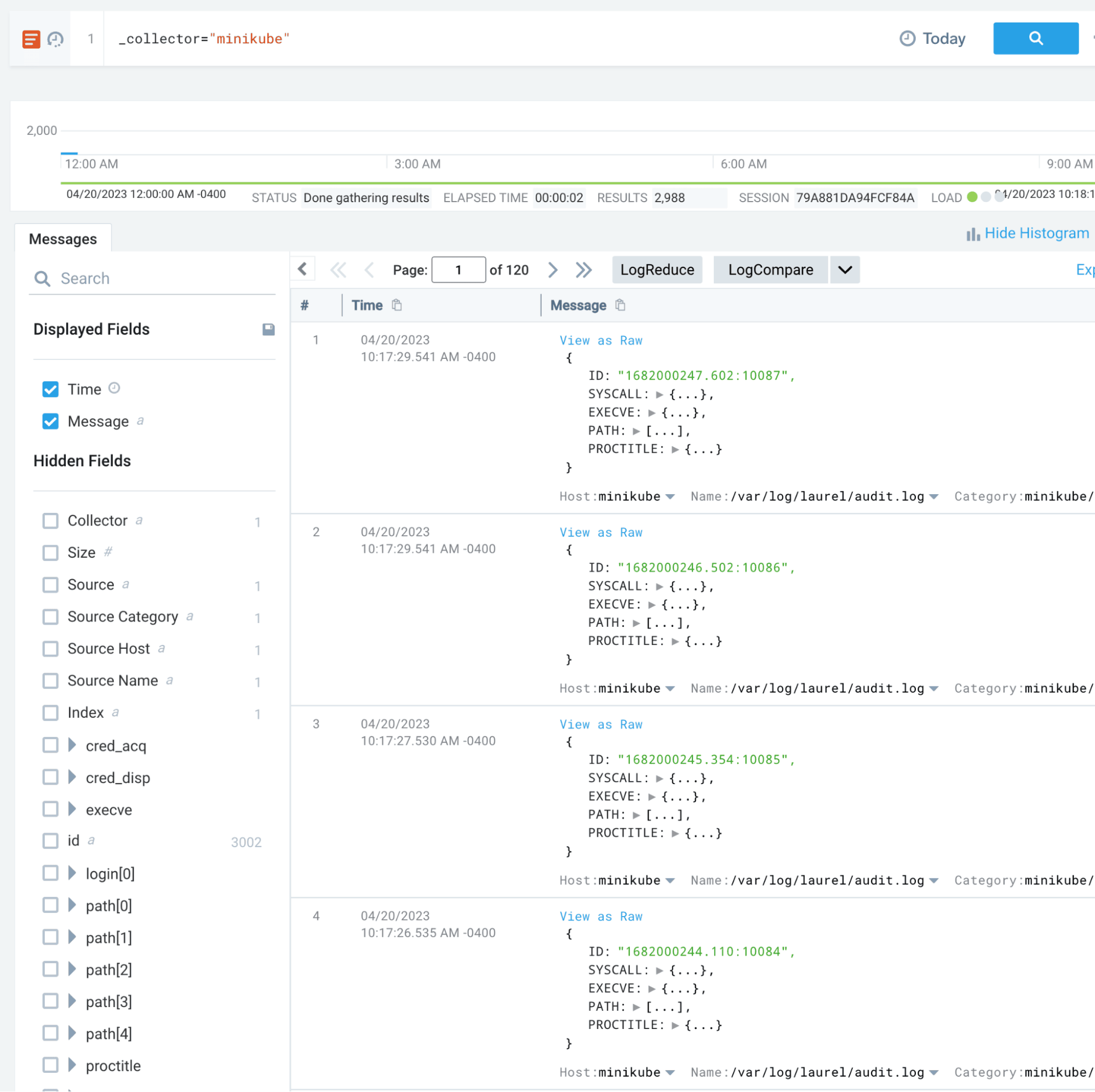Jump to the last results page
Viewport: 1095px width, 1092px height.
(584, 270)
